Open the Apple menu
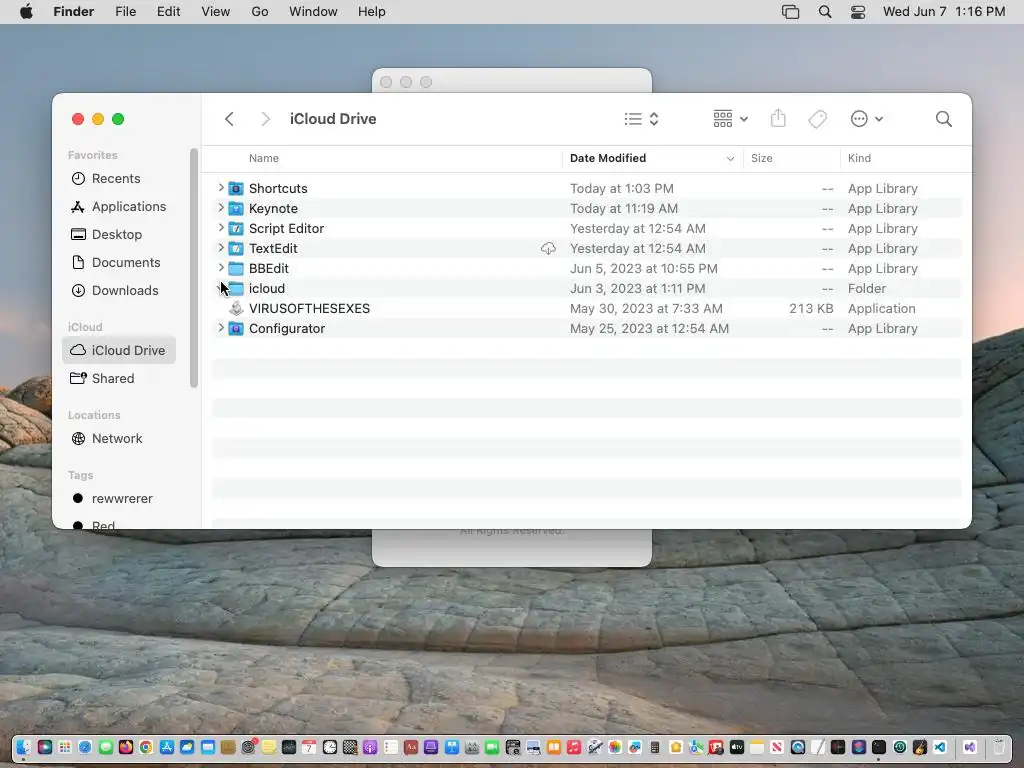Viewport: 1024px width, 768px height. 26,12
